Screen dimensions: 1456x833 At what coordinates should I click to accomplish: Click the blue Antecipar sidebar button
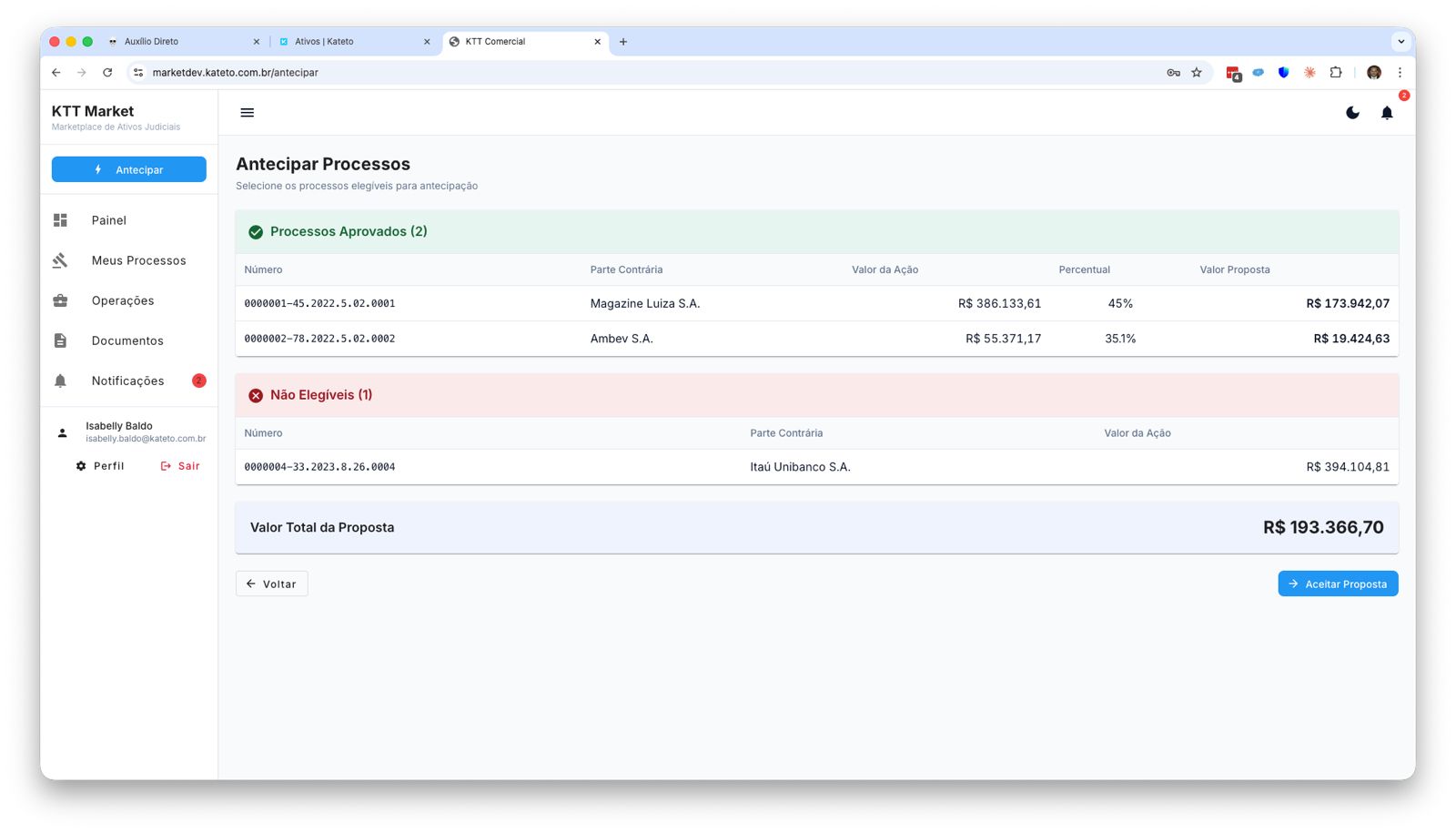coord(129,169)
